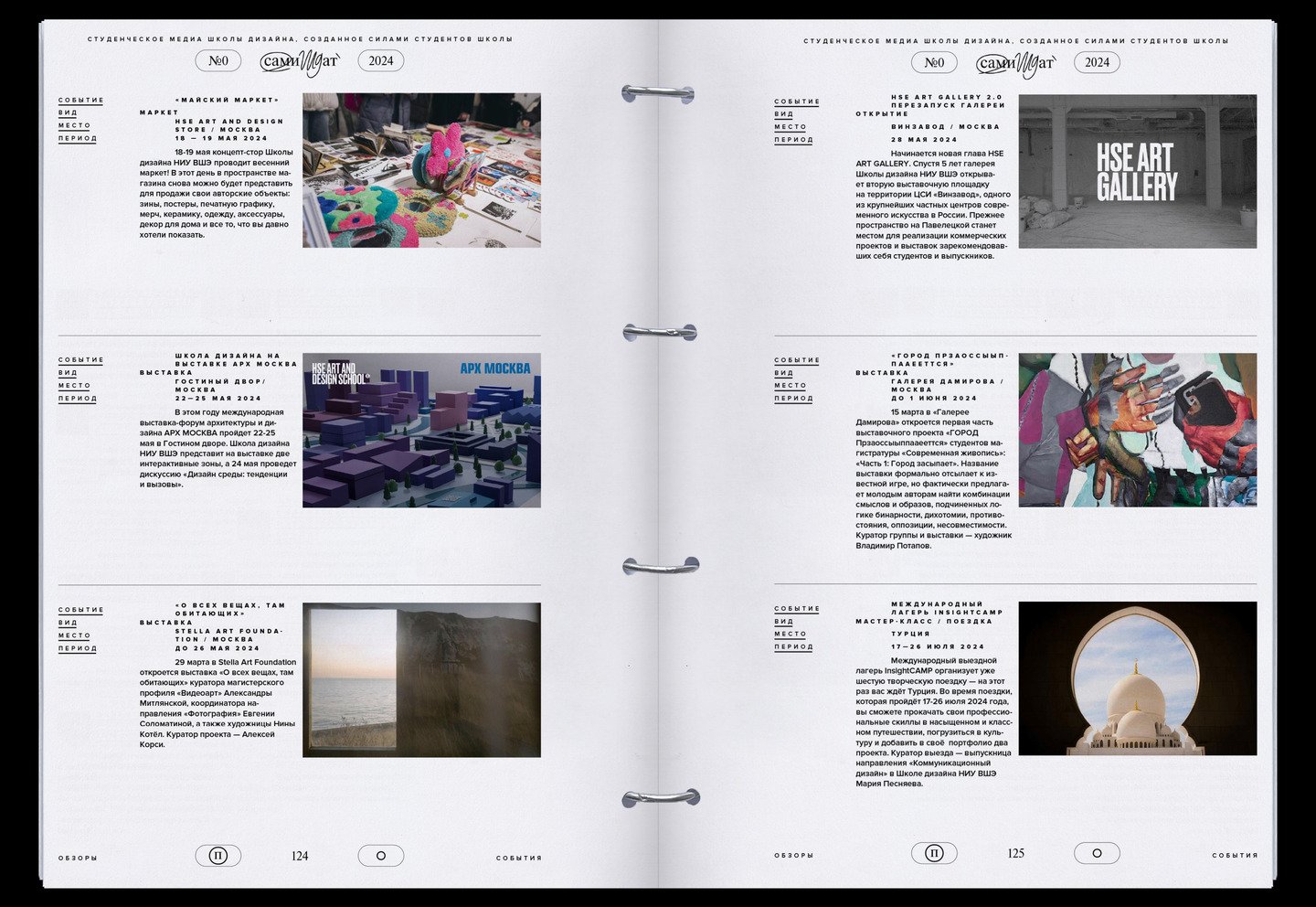Click the left page header tagline text
1316x907 pixels.
[300, 39]
